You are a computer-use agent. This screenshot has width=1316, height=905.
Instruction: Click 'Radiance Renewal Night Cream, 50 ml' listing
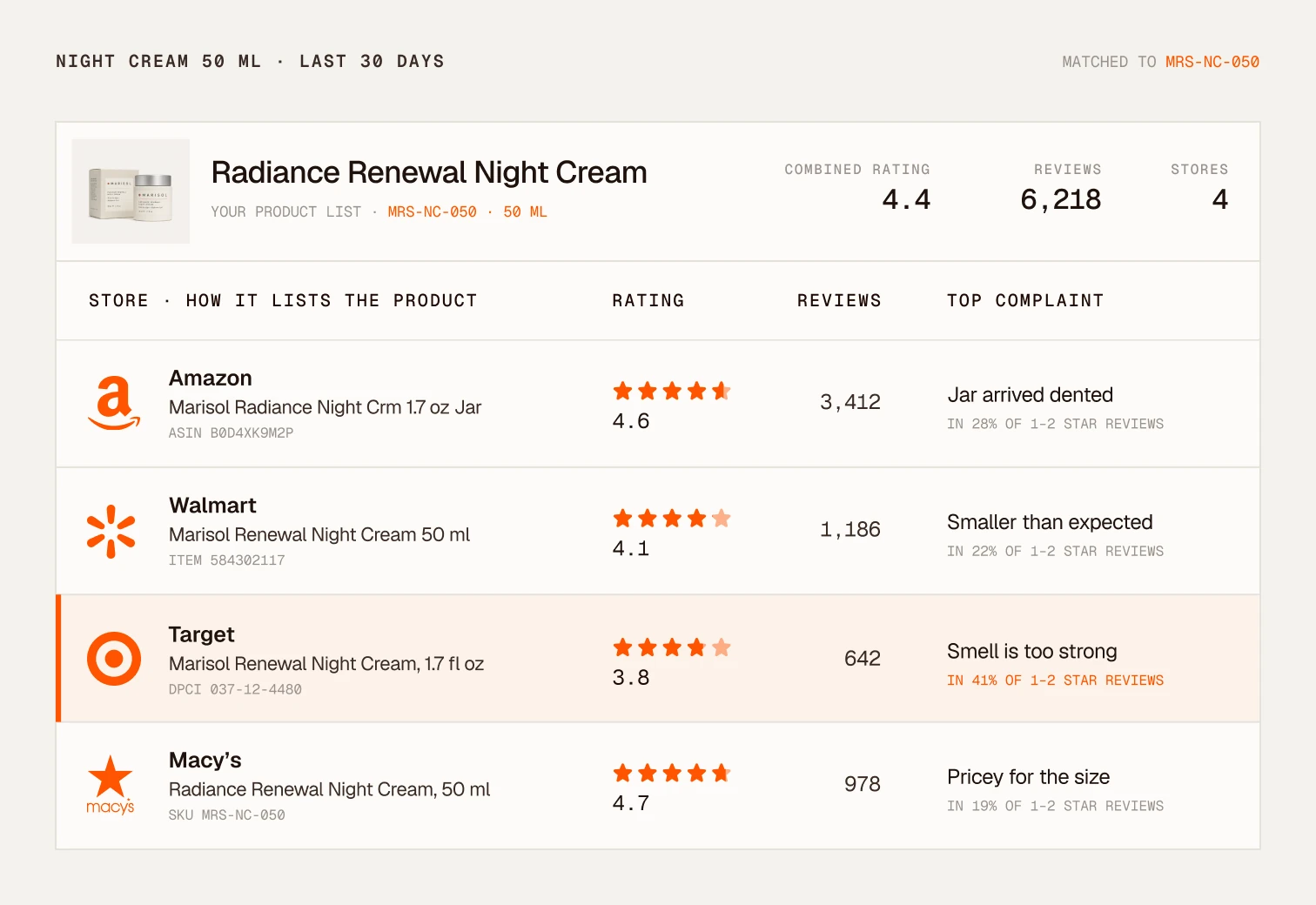pyautogui.click(x=330, y=789)
